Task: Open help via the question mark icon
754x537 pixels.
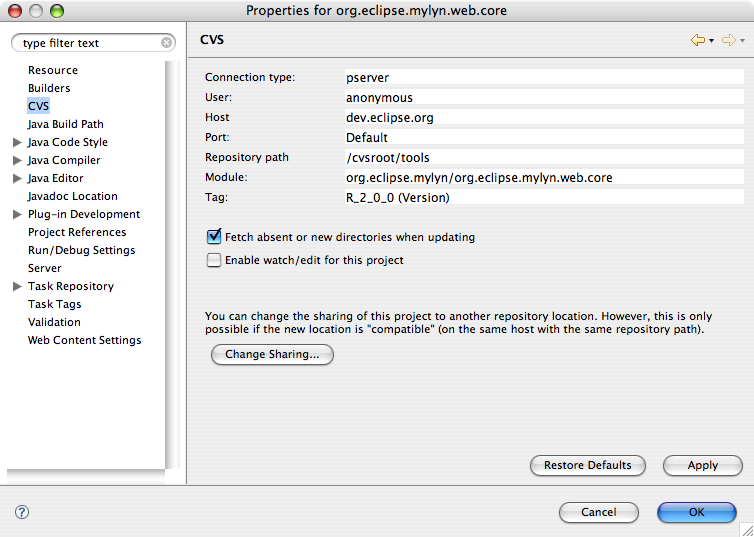Action: click(x=22, y=512)
